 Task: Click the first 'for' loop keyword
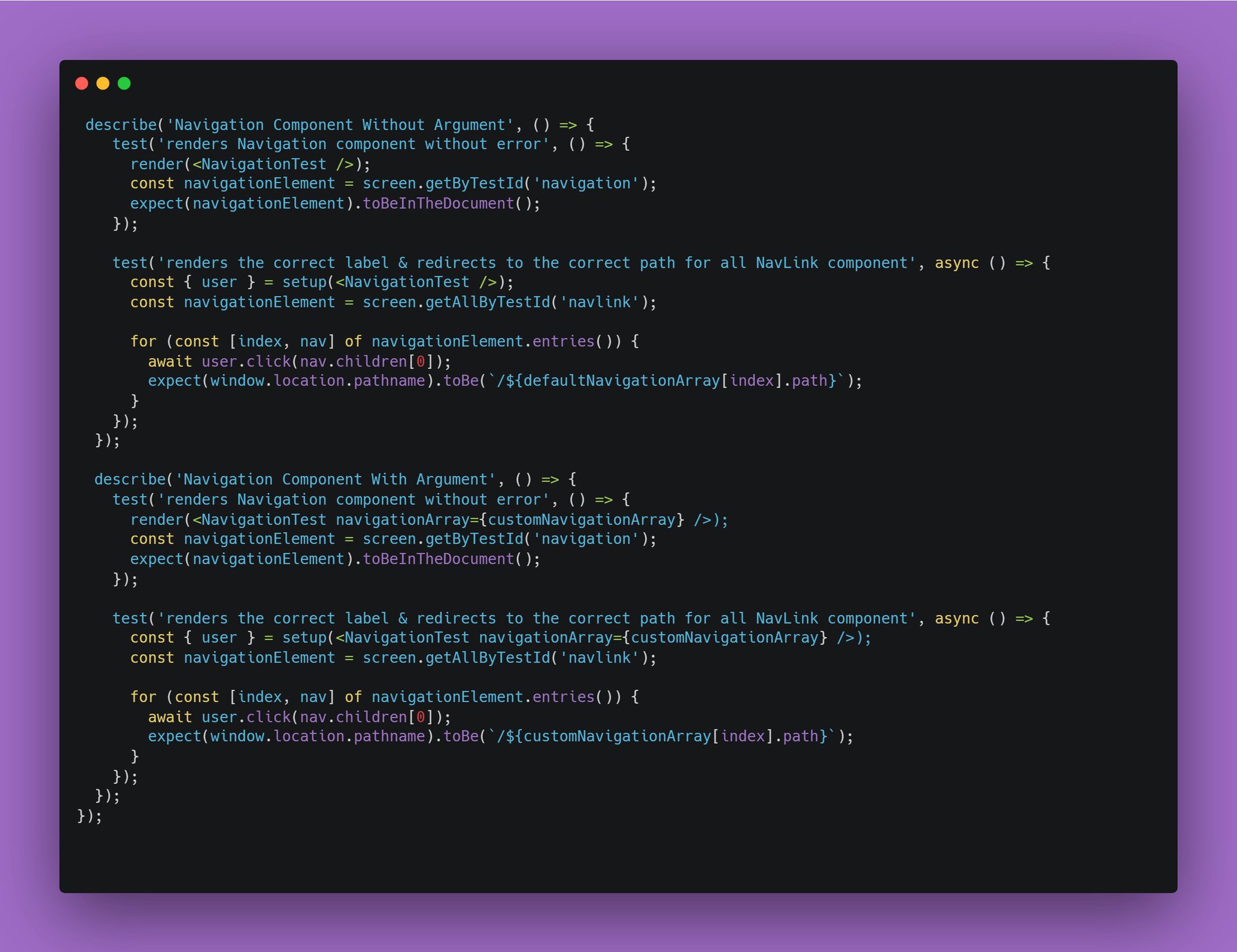(x=143, y=342)
